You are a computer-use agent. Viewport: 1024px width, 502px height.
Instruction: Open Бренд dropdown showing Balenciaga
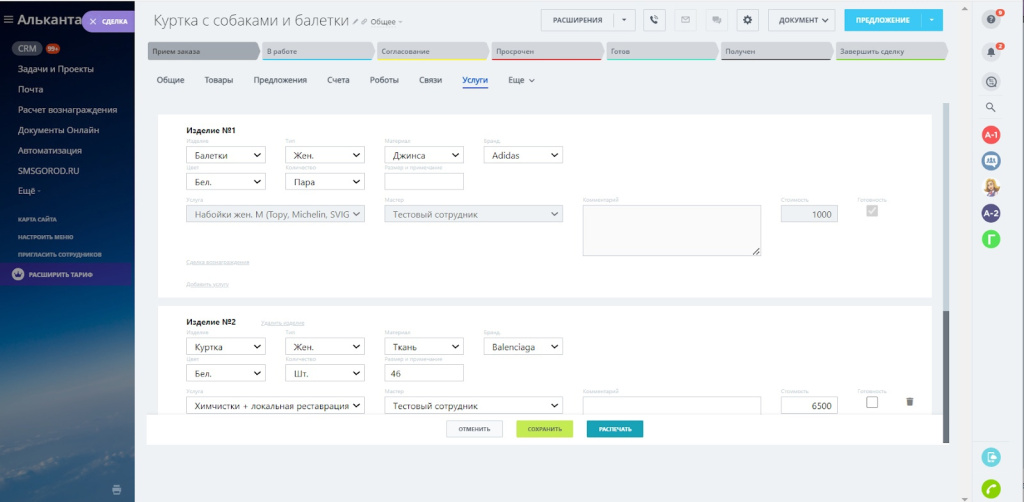(x=523, y=347)
